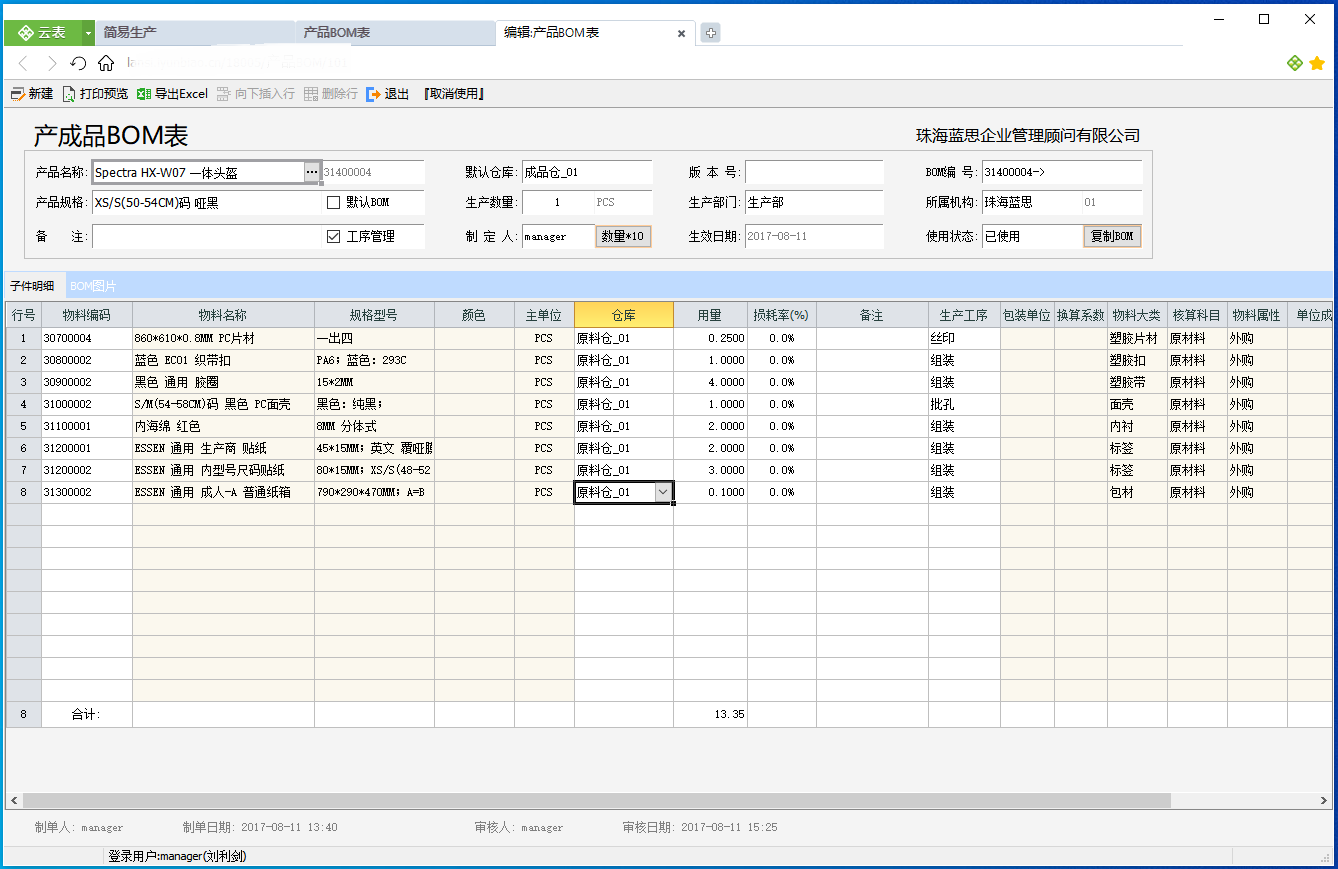Click the 生效日期 field 2017-08-11
This screenshot has height=869, width=1338.
(813, 236)
